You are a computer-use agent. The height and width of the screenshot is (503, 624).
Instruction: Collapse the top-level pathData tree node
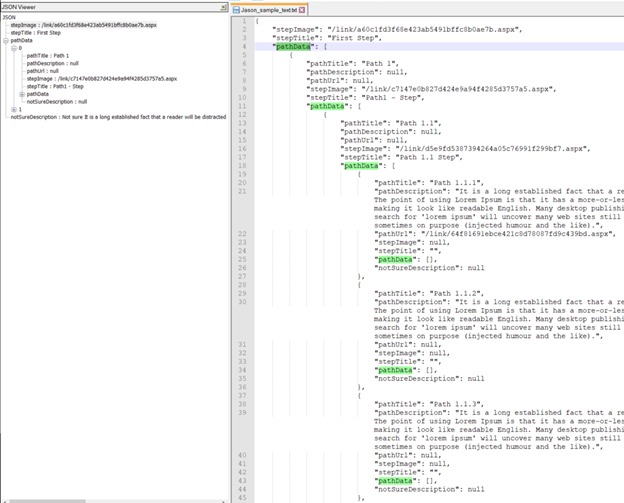[x=5, y=40]
